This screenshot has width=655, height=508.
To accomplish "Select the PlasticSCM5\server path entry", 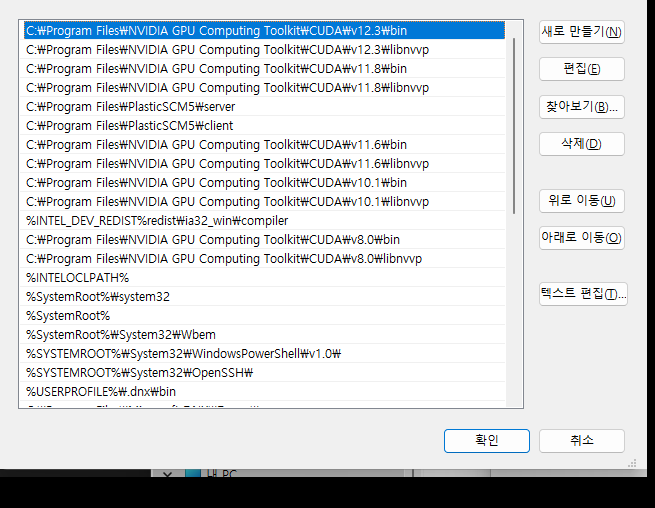I will pyautogui.click(x=264, y=107).
